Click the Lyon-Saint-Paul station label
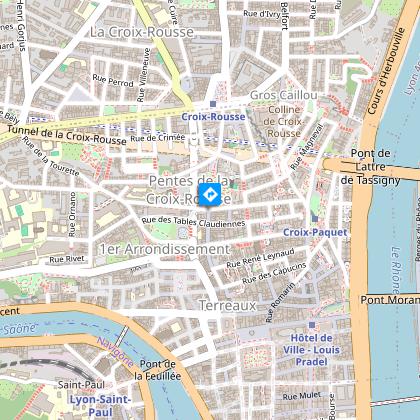The height and width of the screenshot is (420, 420). 100,405
